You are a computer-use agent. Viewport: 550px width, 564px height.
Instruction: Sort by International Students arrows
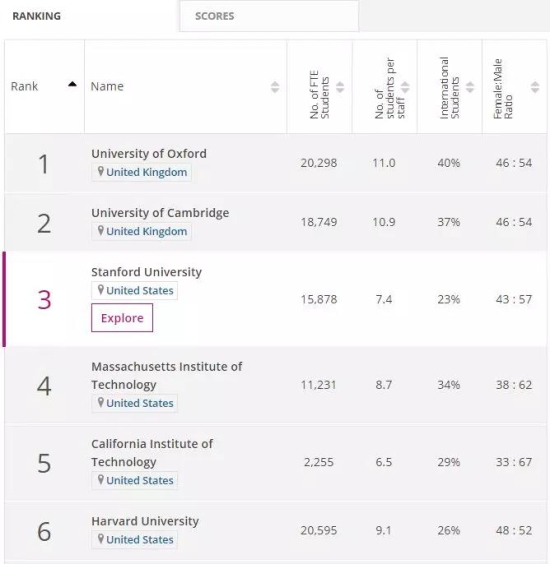tap(470, 87)
